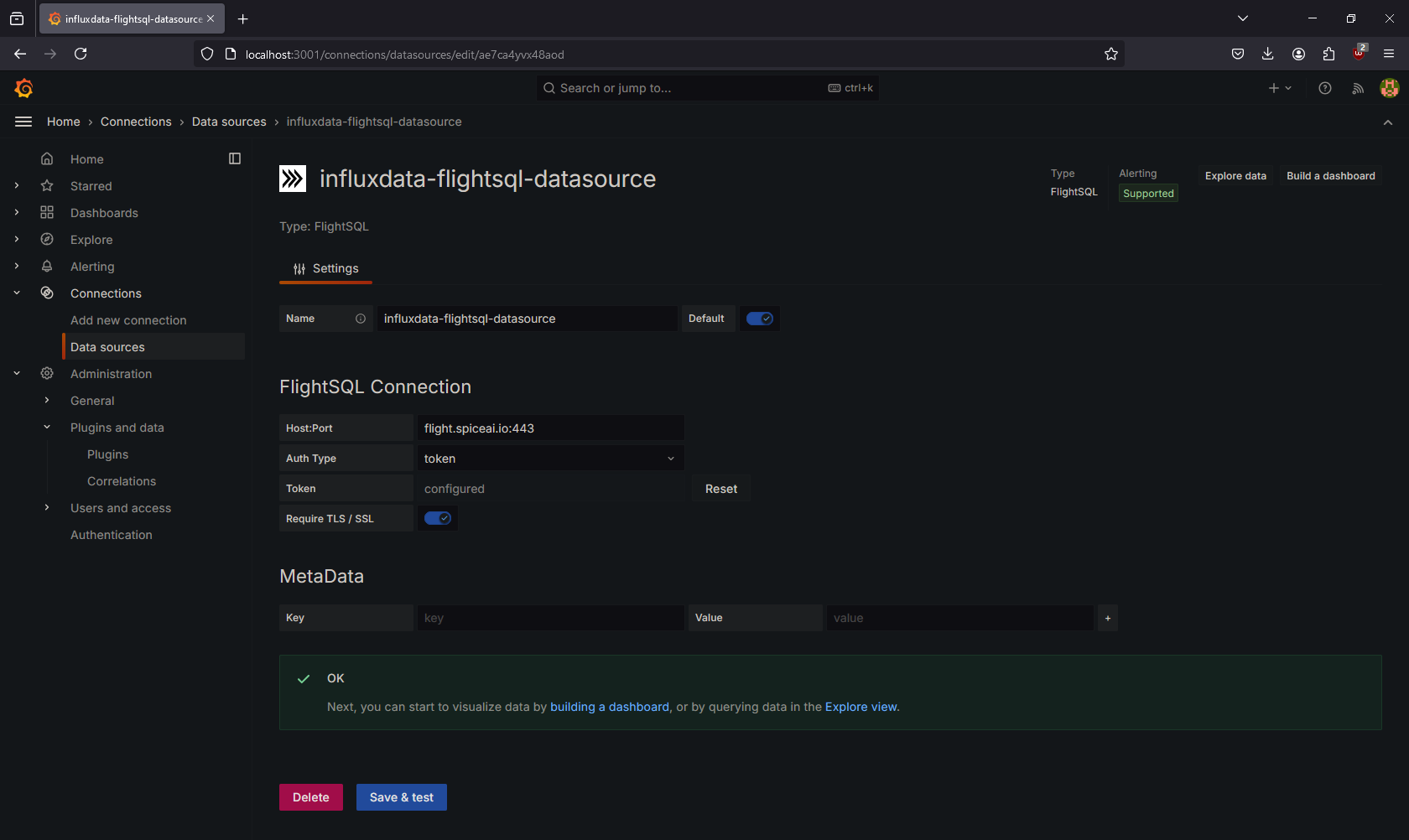The image size is (1409, 840).
Task: Disable the Require TLS / SSL switch
Action: [x=437, y=518]
